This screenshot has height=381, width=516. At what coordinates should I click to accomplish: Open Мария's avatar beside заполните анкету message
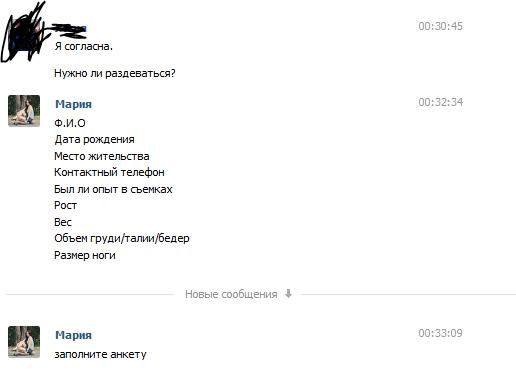tap(24, 342)
